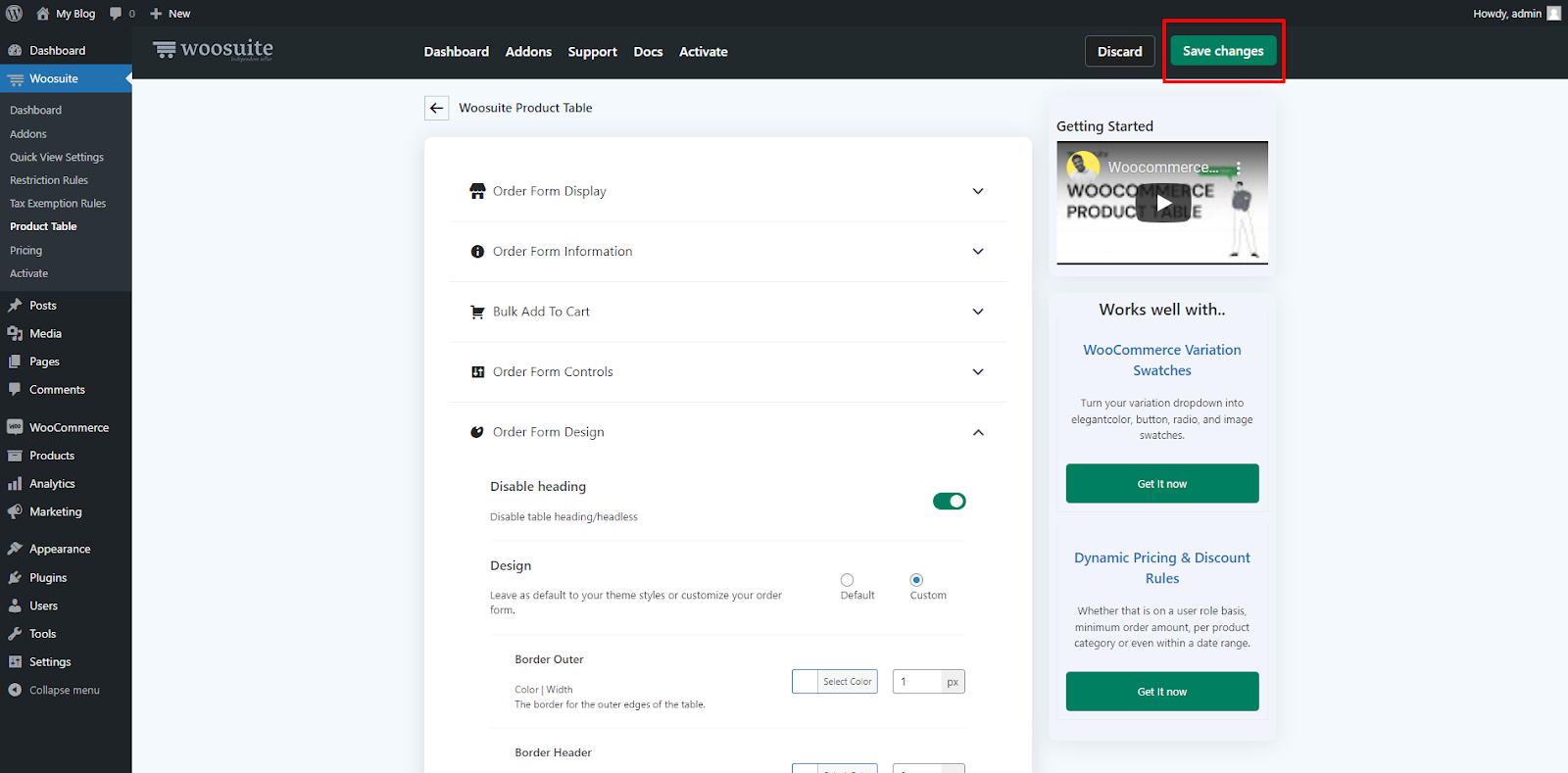Click the controls icon for Order Form Controls
The image size is (1568, 773).
(477, 372)
